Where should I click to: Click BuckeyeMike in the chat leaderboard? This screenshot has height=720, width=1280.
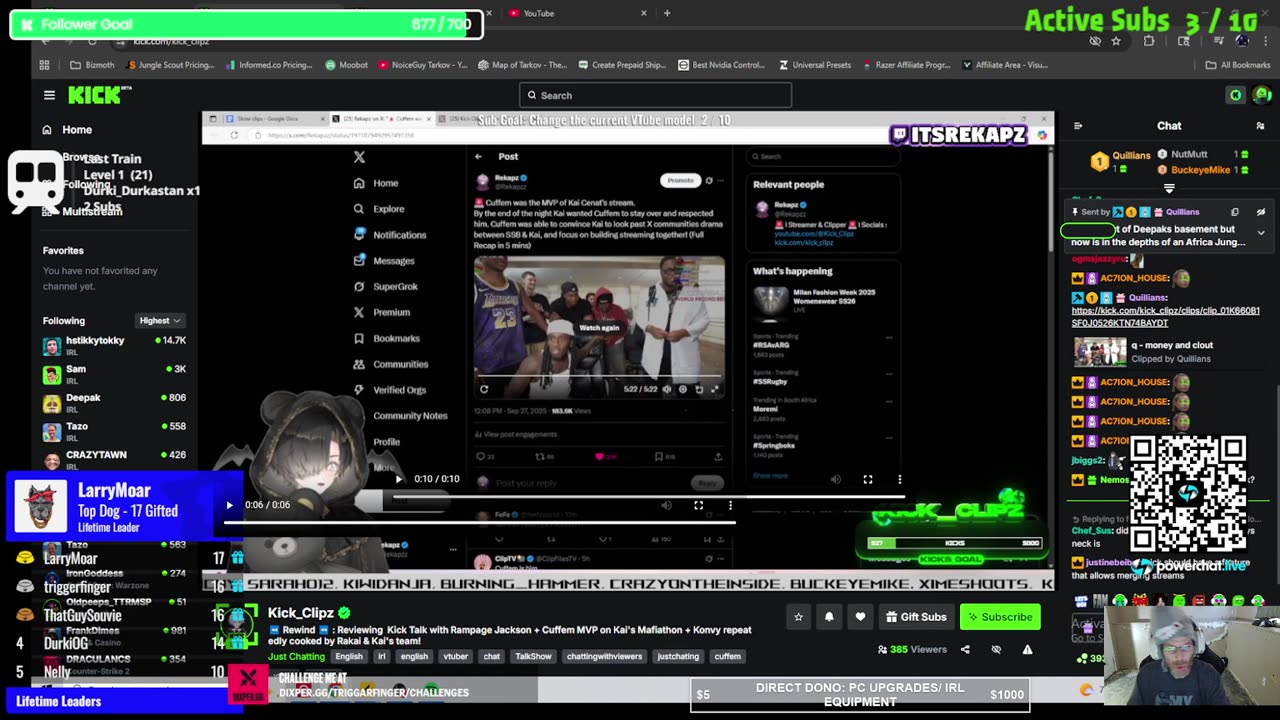[1200, 170]
